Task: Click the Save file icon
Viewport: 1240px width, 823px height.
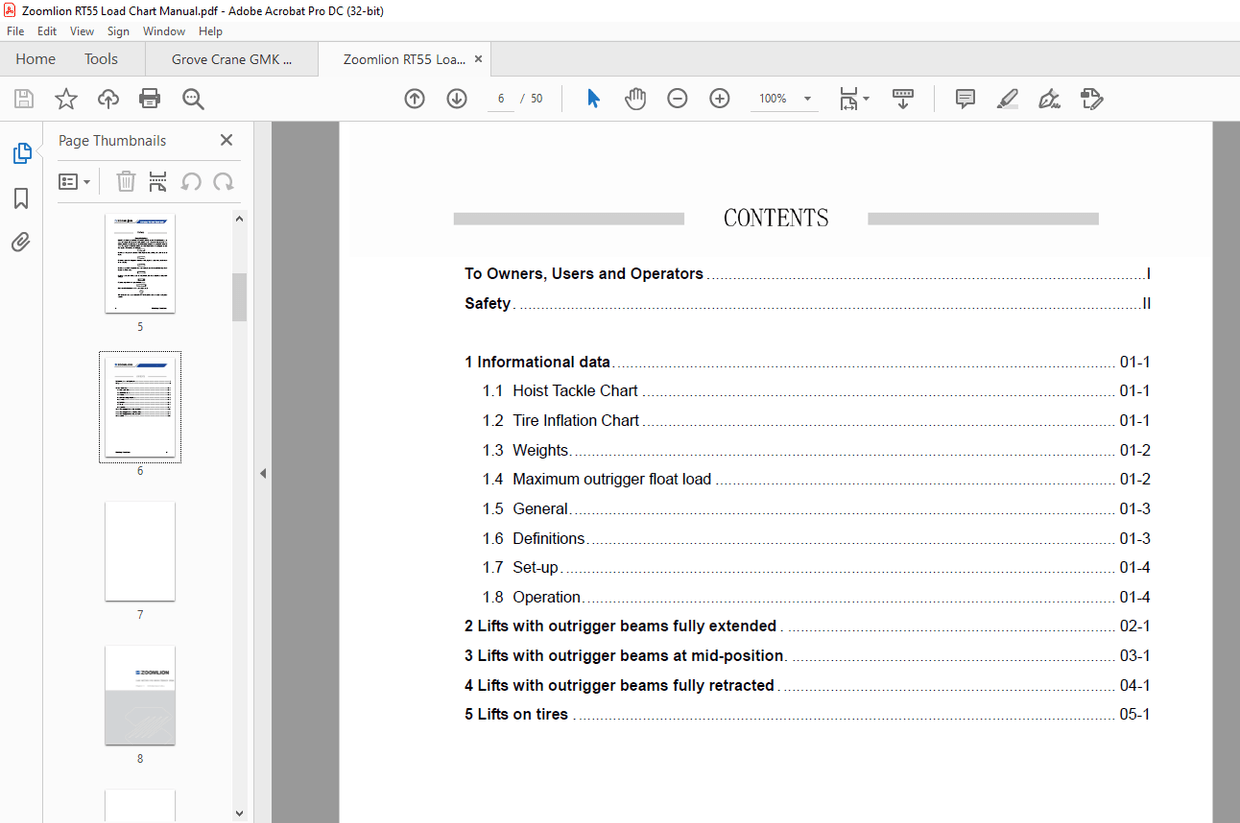Action: click(x=24, y=98)
